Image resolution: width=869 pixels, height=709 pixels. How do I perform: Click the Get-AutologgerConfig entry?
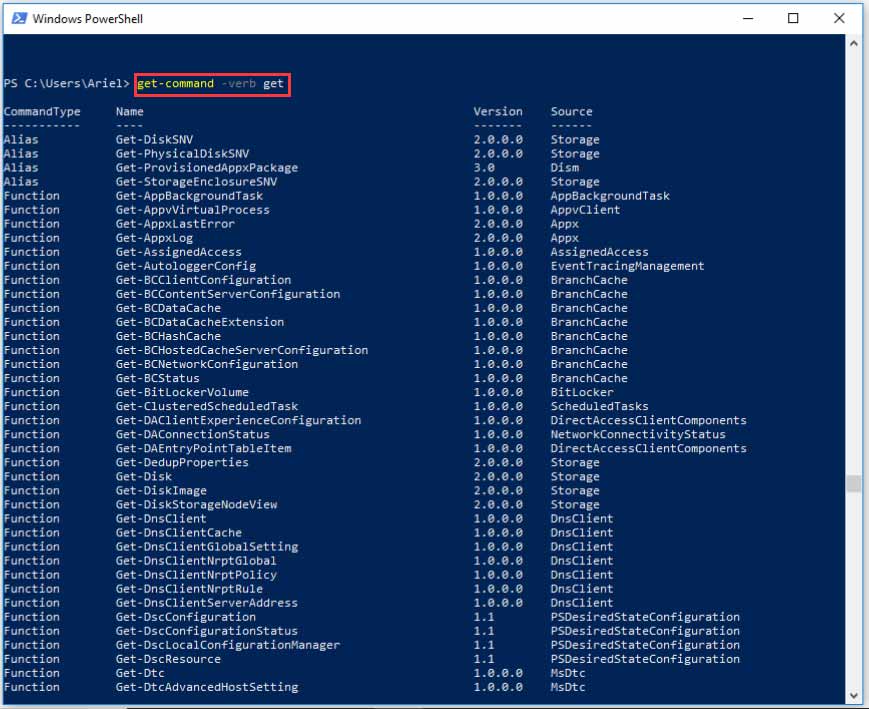click(186, 266)
